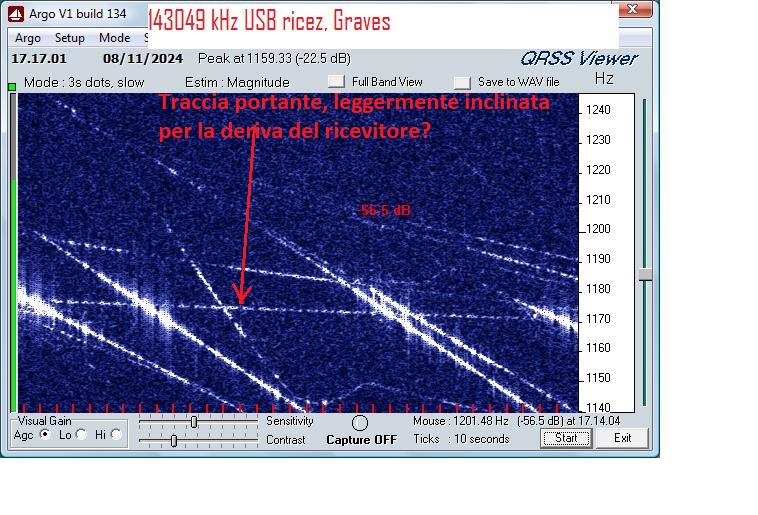Click the 1200 Hz mark on frequency scale
The width and height of the screenshot is (758, 515).
598,229
